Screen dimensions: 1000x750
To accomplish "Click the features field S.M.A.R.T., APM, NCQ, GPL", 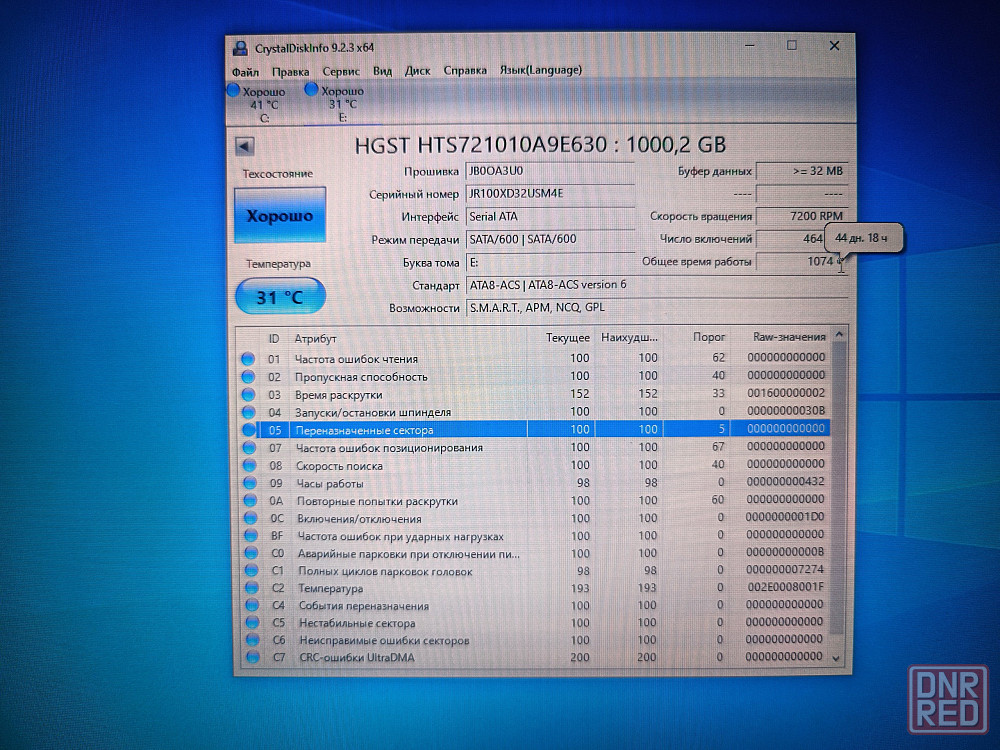I will (657, 307).
